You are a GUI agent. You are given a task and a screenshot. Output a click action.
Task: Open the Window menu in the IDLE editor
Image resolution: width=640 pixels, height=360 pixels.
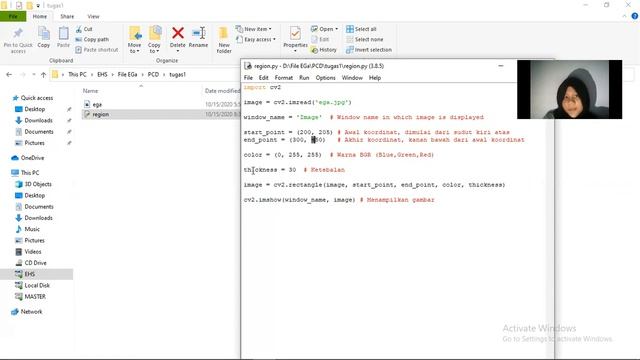352,78
